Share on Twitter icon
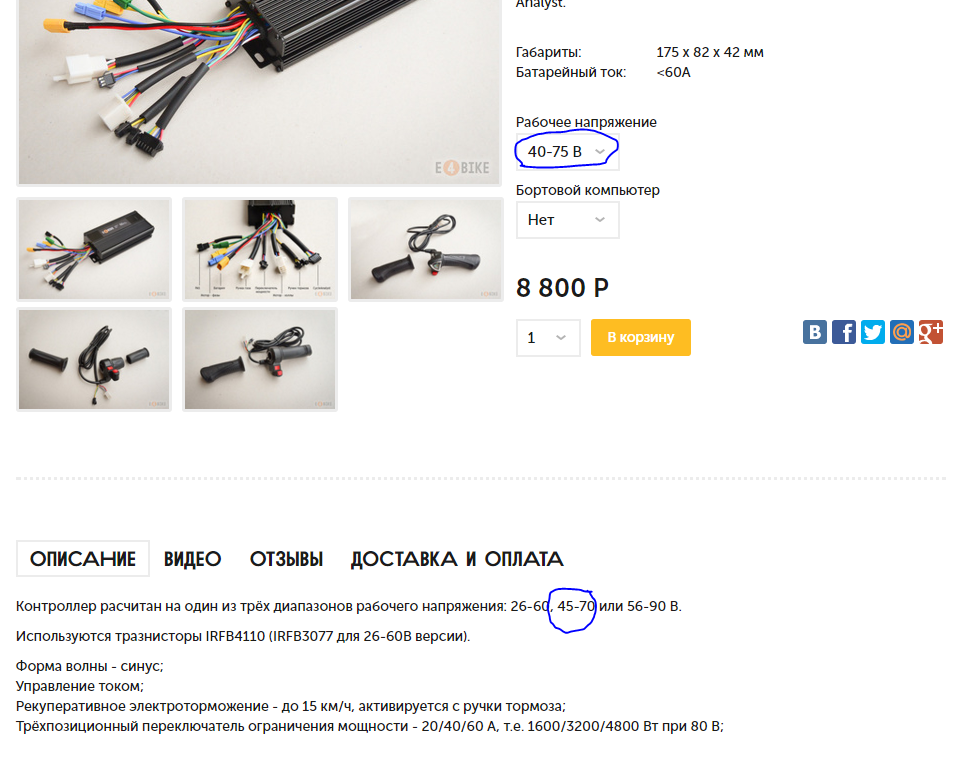This screenshot has width=961, height=758. click(x=872, y=332)
